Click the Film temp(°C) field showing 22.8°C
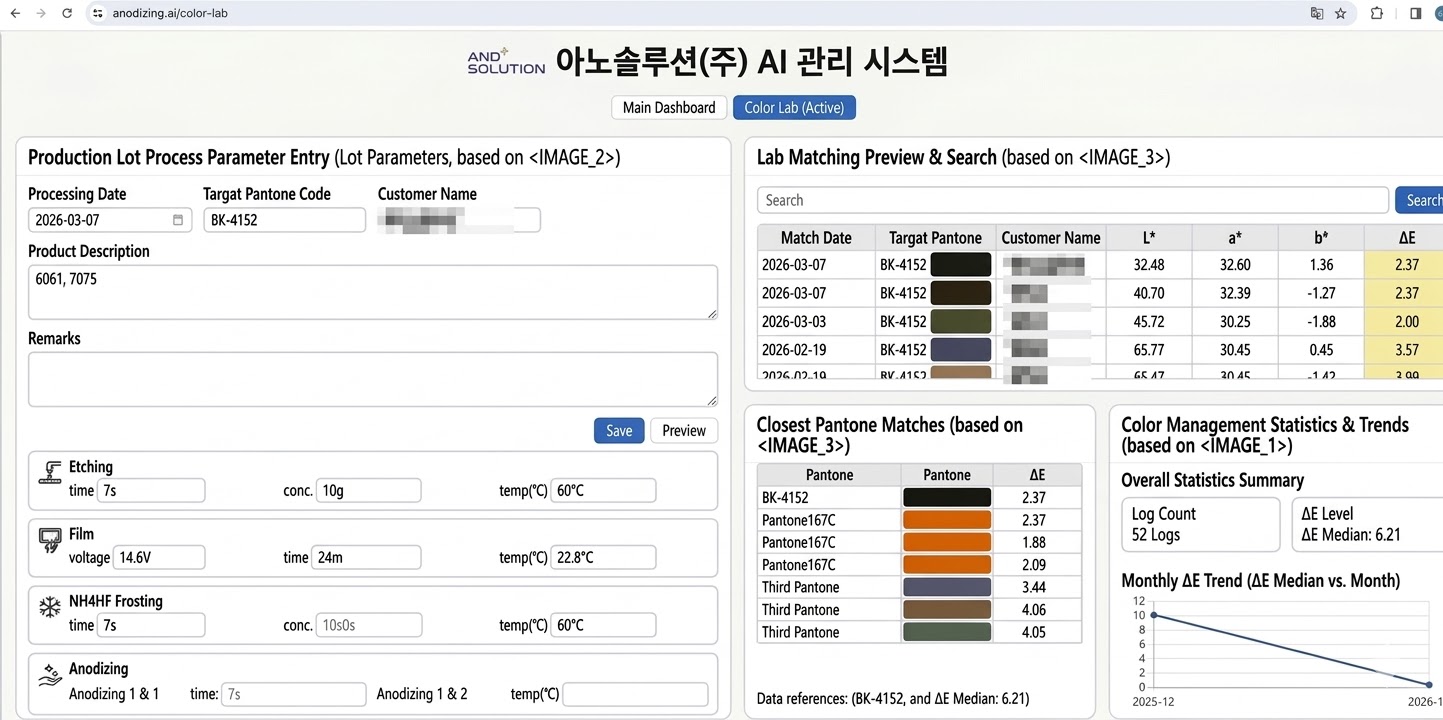This screenshot has width=1443, height=720. (x=603, y=558)
